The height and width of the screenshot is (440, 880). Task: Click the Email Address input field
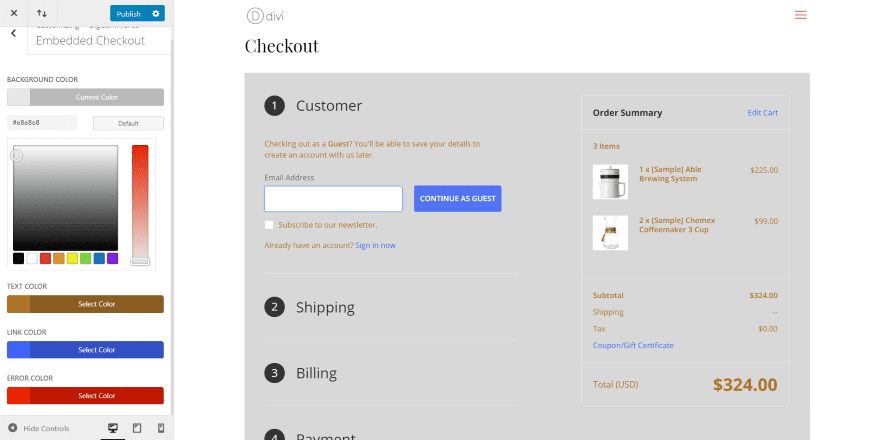[333, 198]
